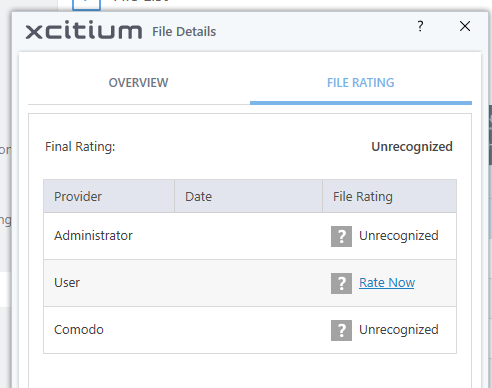Select the Administrator provider row

click(250, 236)
